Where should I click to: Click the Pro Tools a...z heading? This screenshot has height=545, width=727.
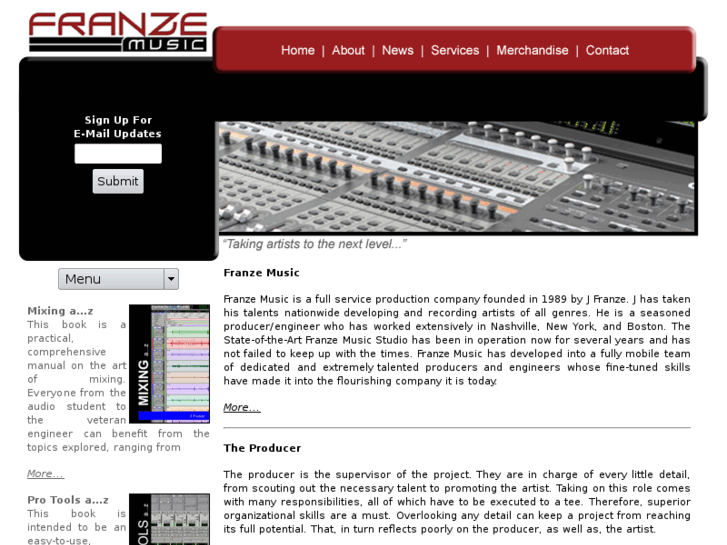tap(68, 500)
